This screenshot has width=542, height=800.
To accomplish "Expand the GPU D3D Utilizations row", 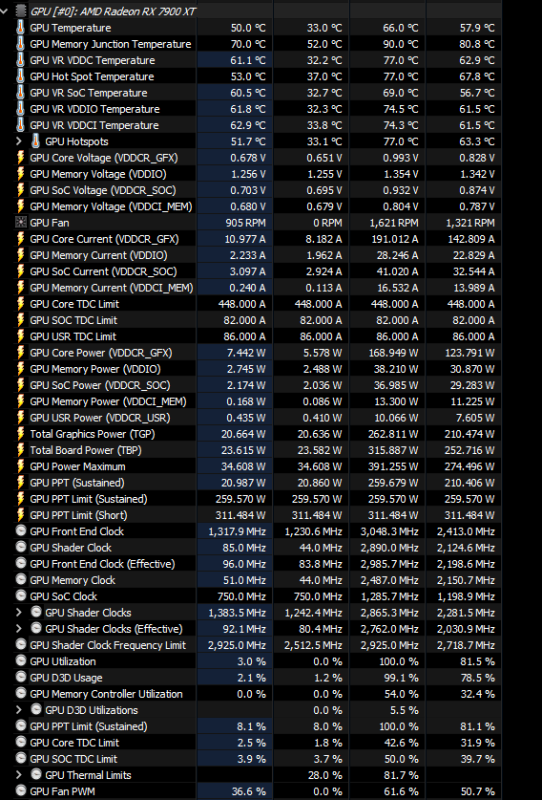I will tap(19, 710).
